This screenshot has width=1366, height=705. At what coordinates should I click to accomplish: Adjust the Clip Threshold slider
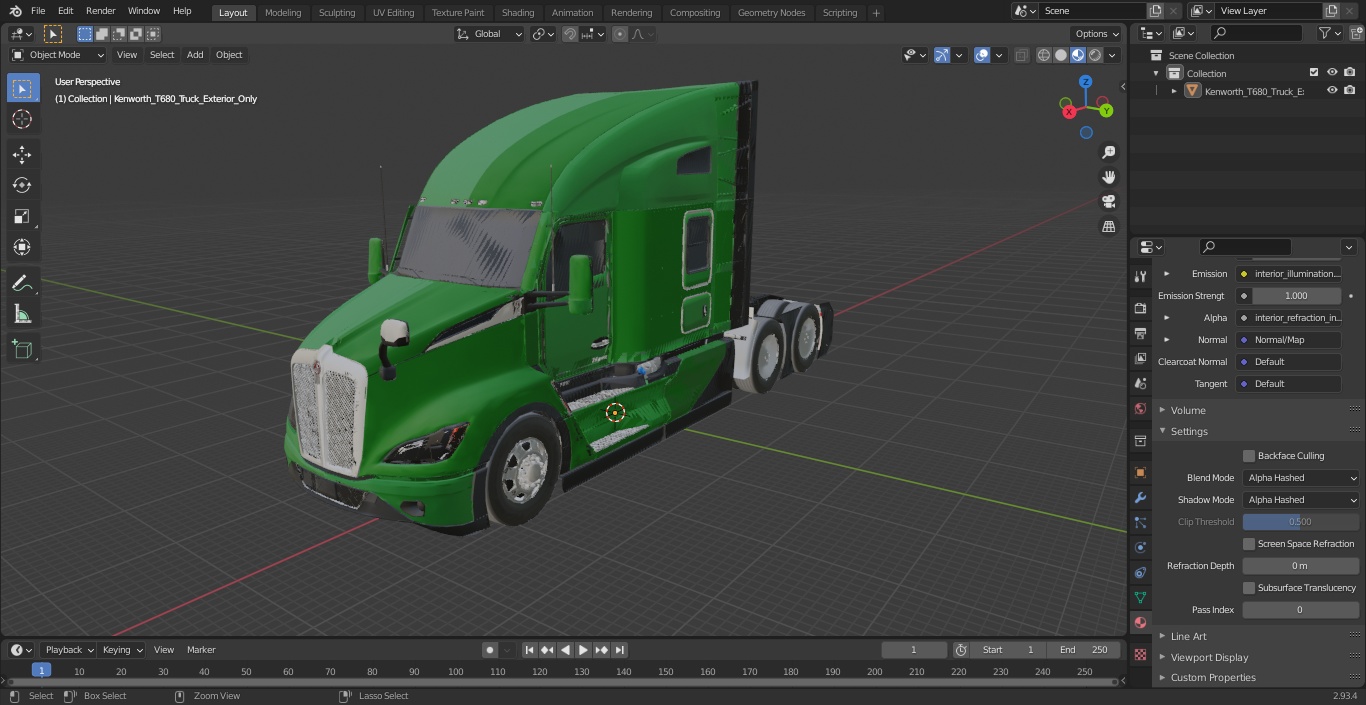pyautogui.click(x=1301, y=522)
